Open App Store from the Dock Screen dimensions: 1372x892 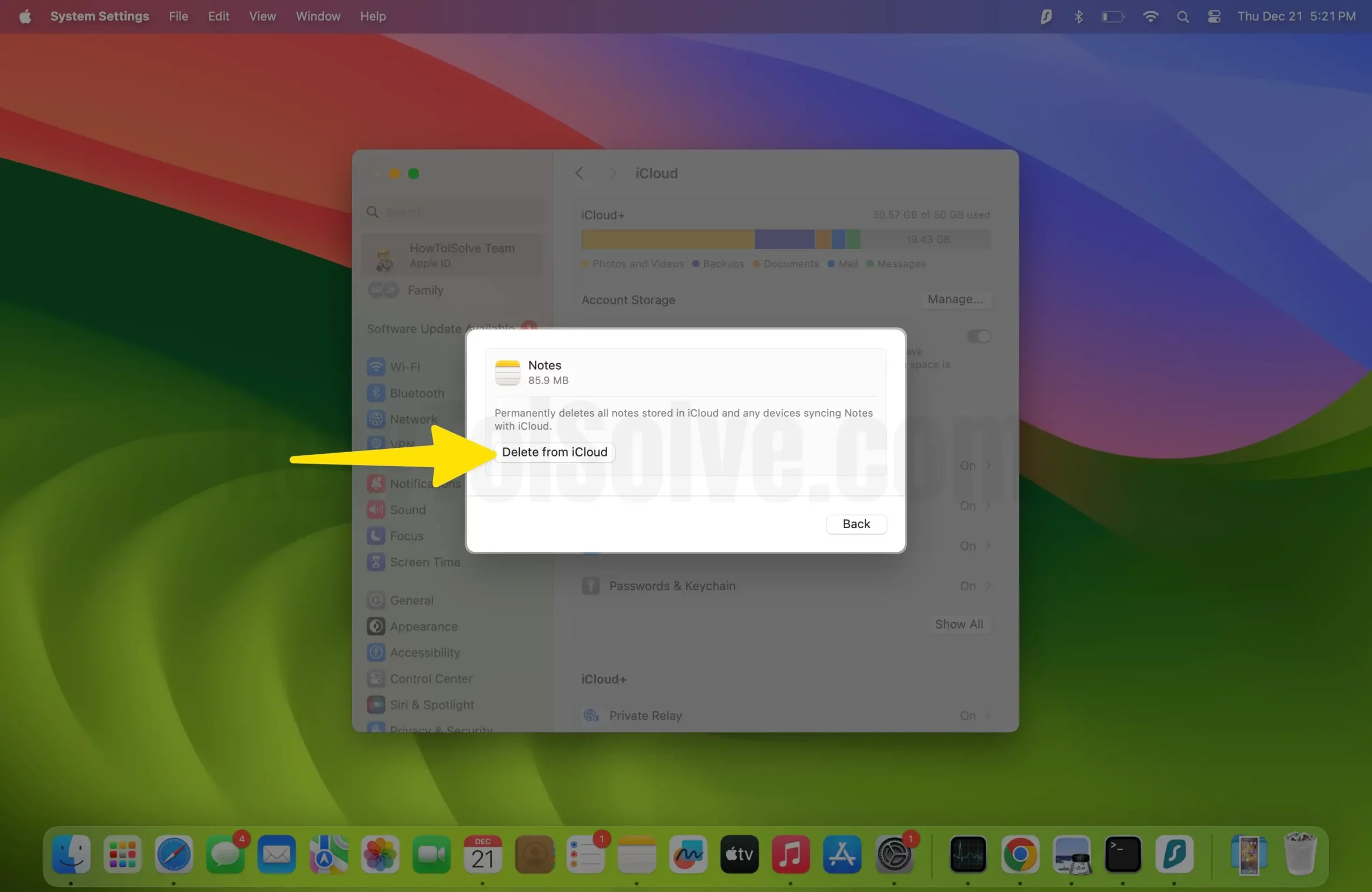(x=841, y=854)
